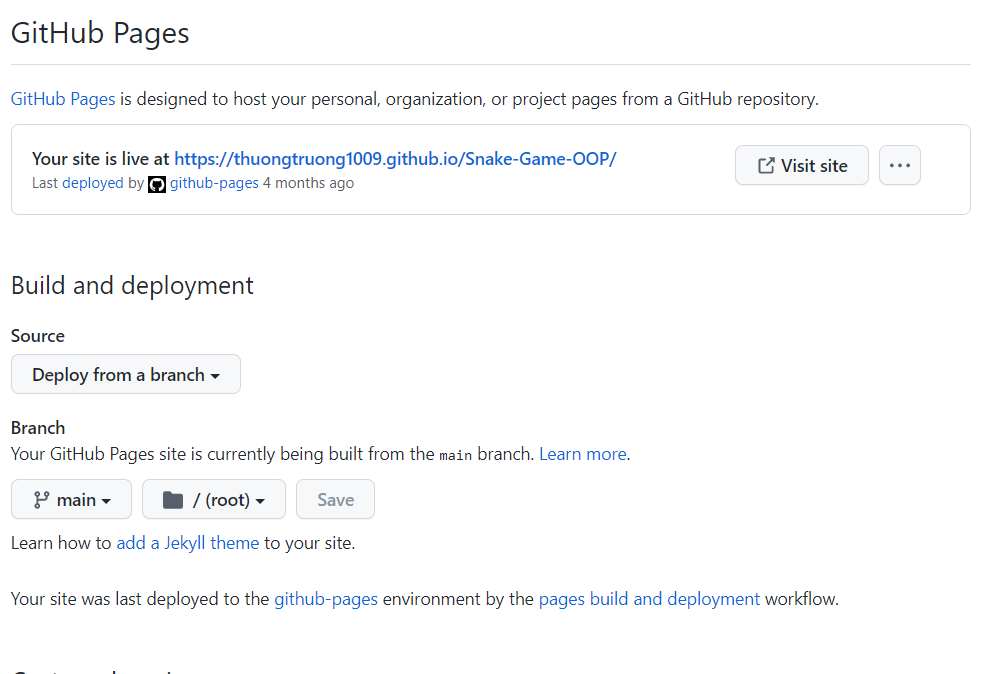
Task: Open the add a Jekyll theme link
Action: click(188, 543)
